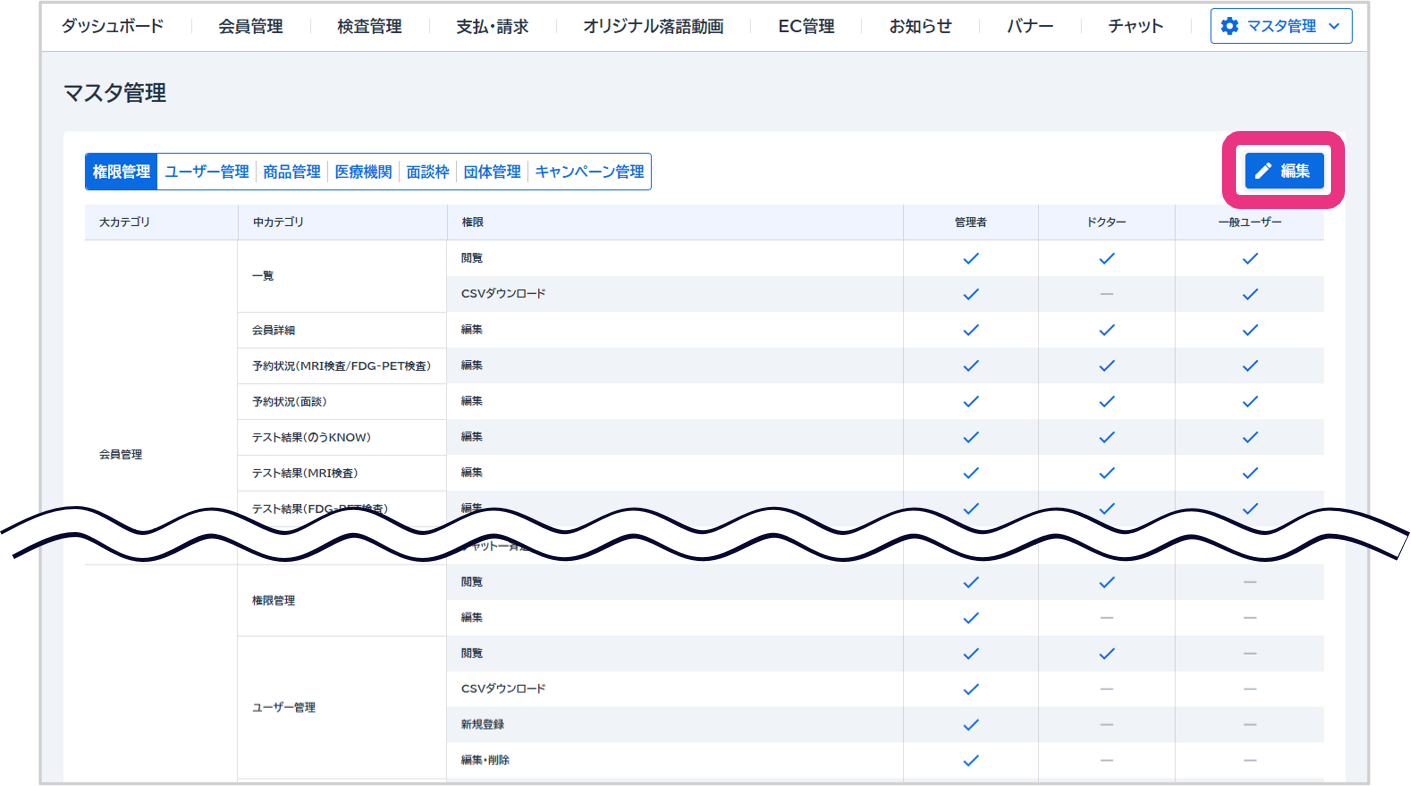1411x786 pixels.
Task: Click the 編集 button text
Action: point(1295,171)
